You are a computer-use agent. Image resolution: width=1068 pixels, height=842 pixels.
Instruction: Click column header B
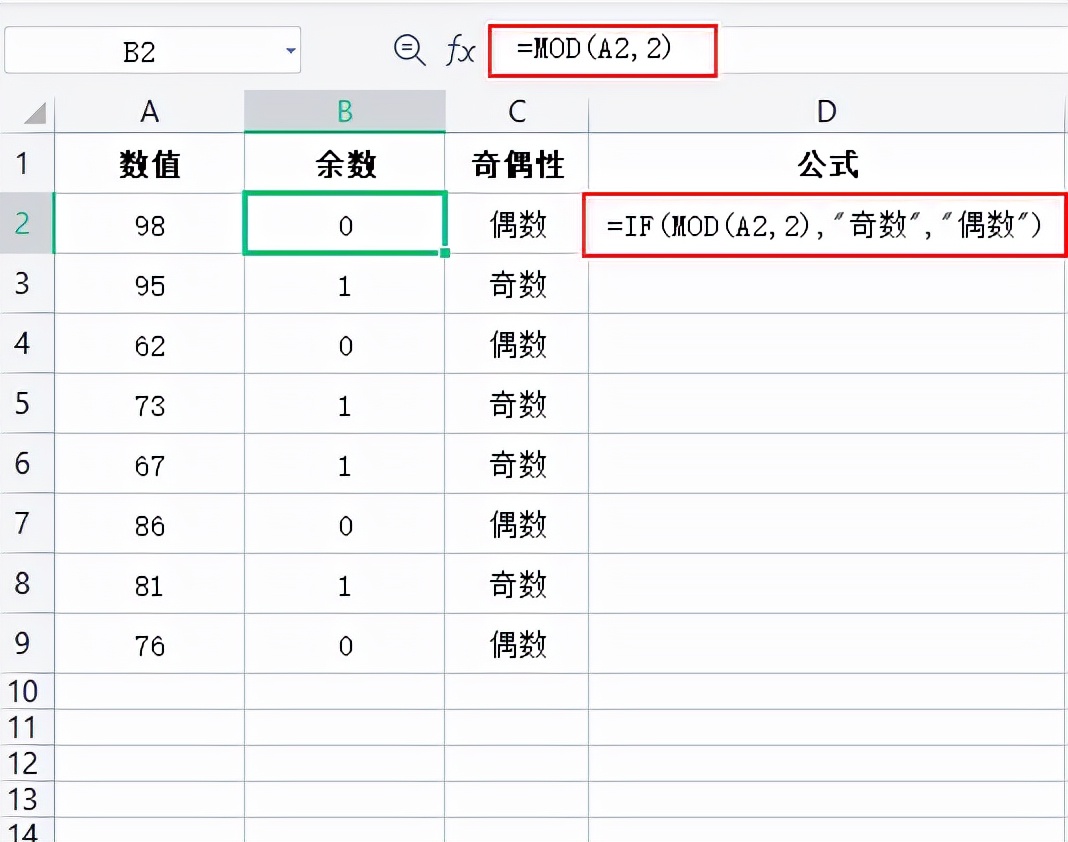click(344, 112)
